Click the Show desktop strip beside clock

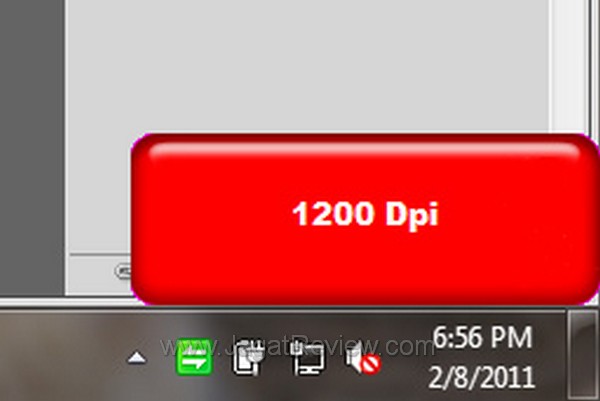pos(583,355)
